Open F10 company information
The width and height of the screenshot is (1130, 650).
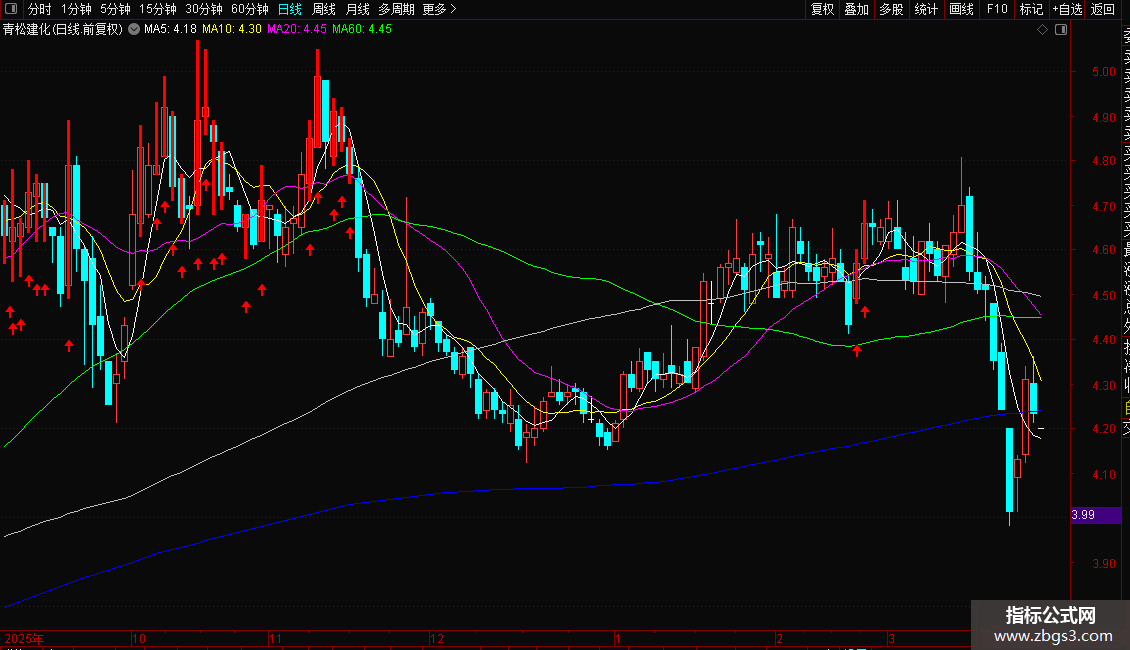(x=997, y=9)
